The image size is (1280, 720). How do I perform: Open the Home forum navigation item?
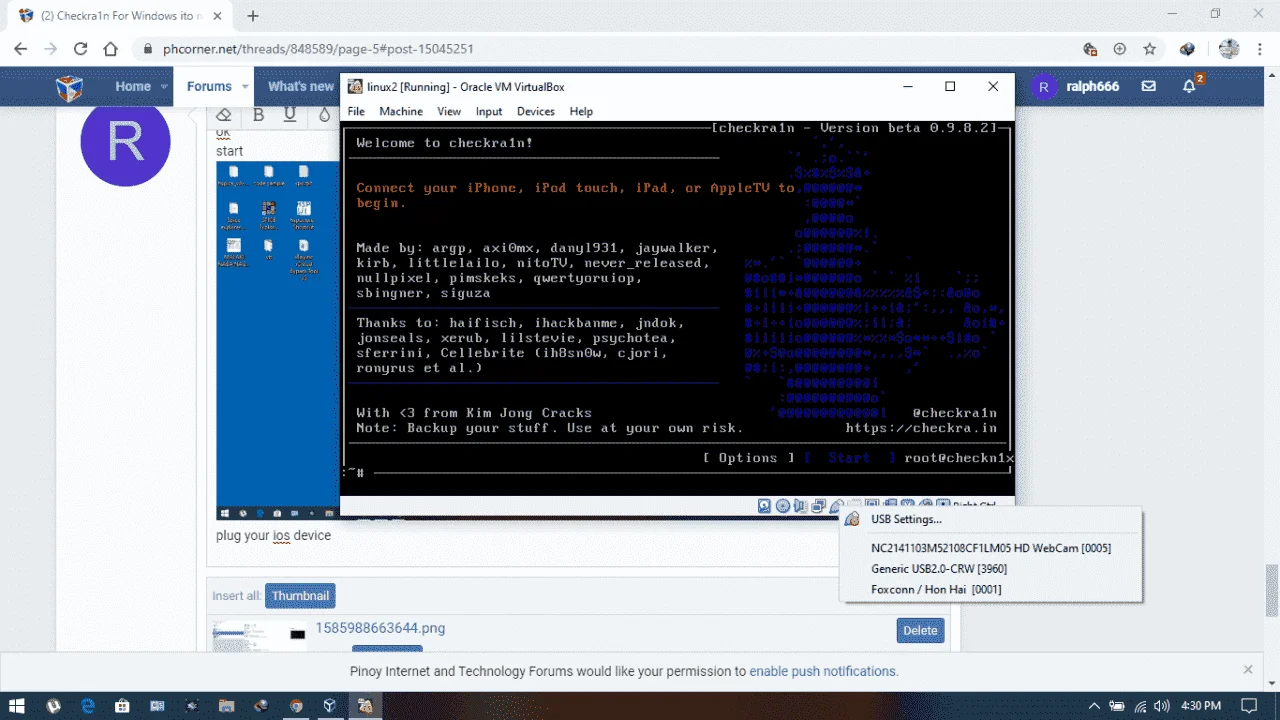point(133,87)
